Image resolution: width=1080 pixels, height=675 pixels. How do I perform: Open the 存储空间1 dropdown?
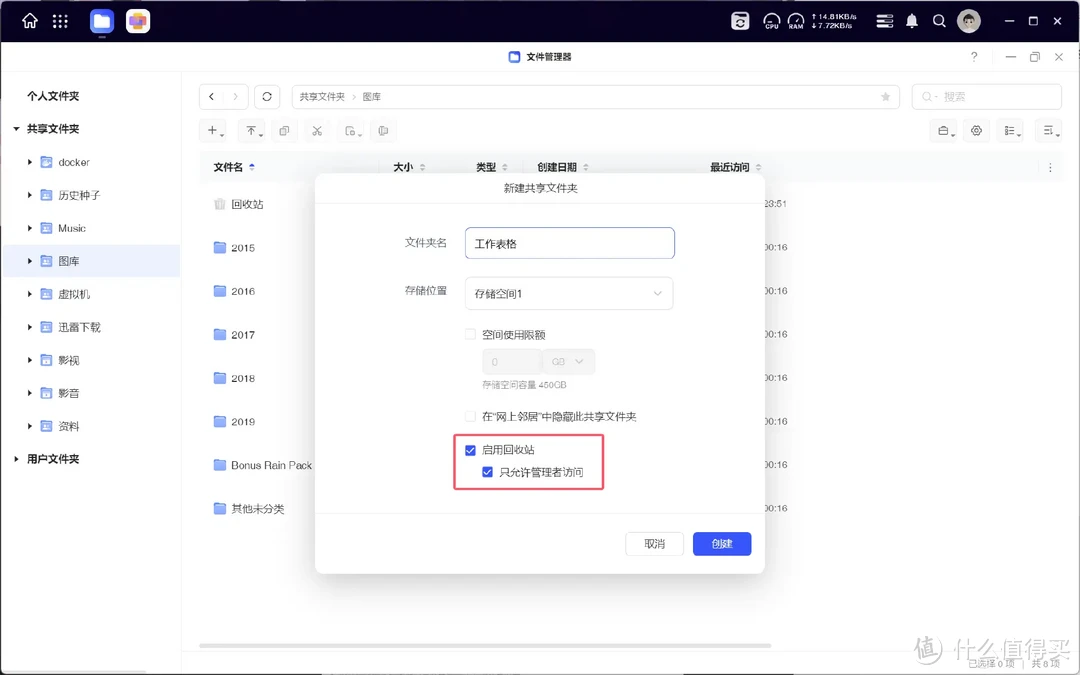point(568,293)
